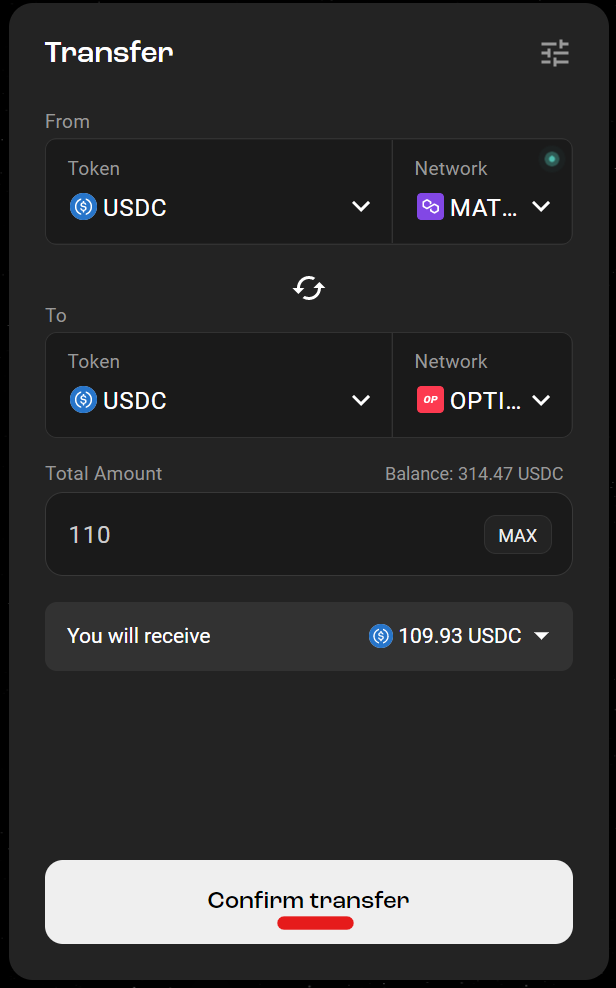Activate the MAX amount toggle

pyautogui.click(x=518, y=534)
